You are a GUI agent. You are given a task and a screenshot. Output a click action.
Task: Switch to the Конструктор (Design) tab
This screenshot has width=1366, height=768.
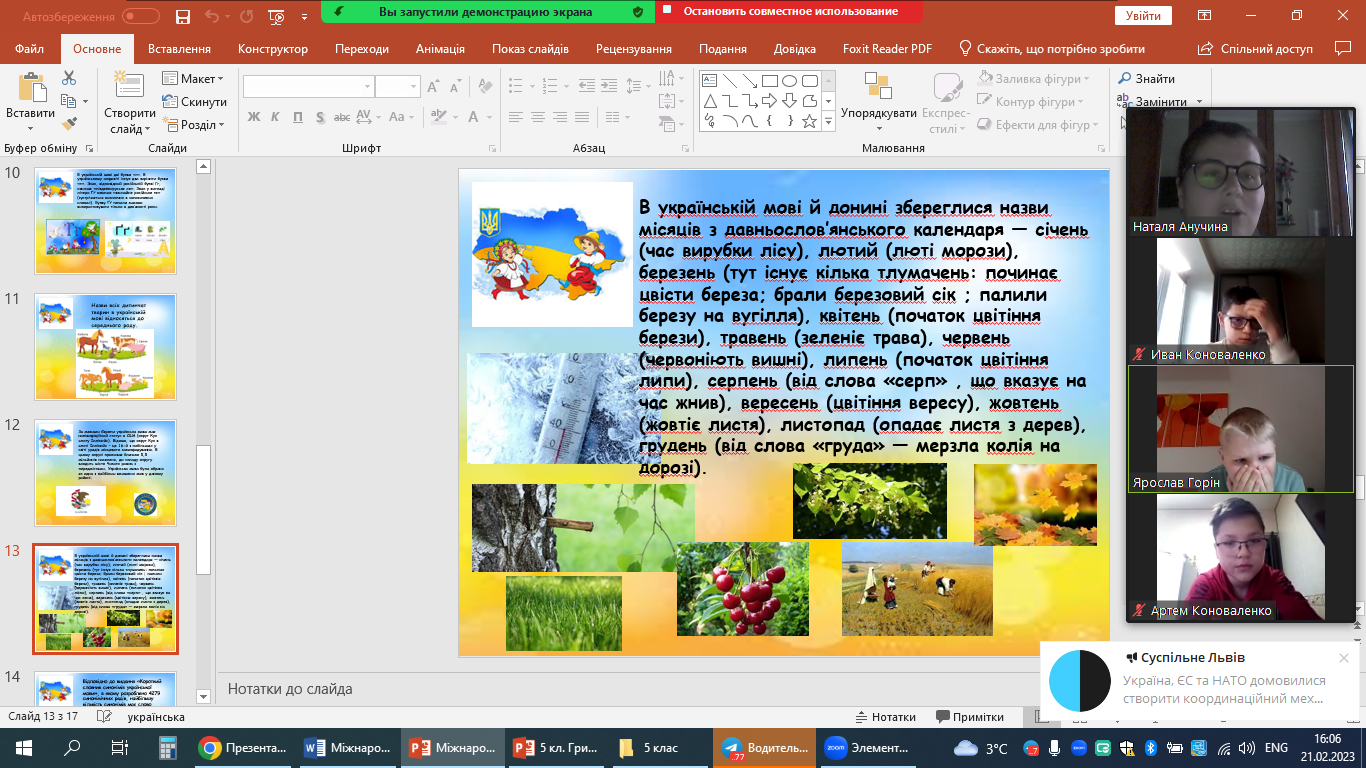pyautogui.click(x=272, y=49)
